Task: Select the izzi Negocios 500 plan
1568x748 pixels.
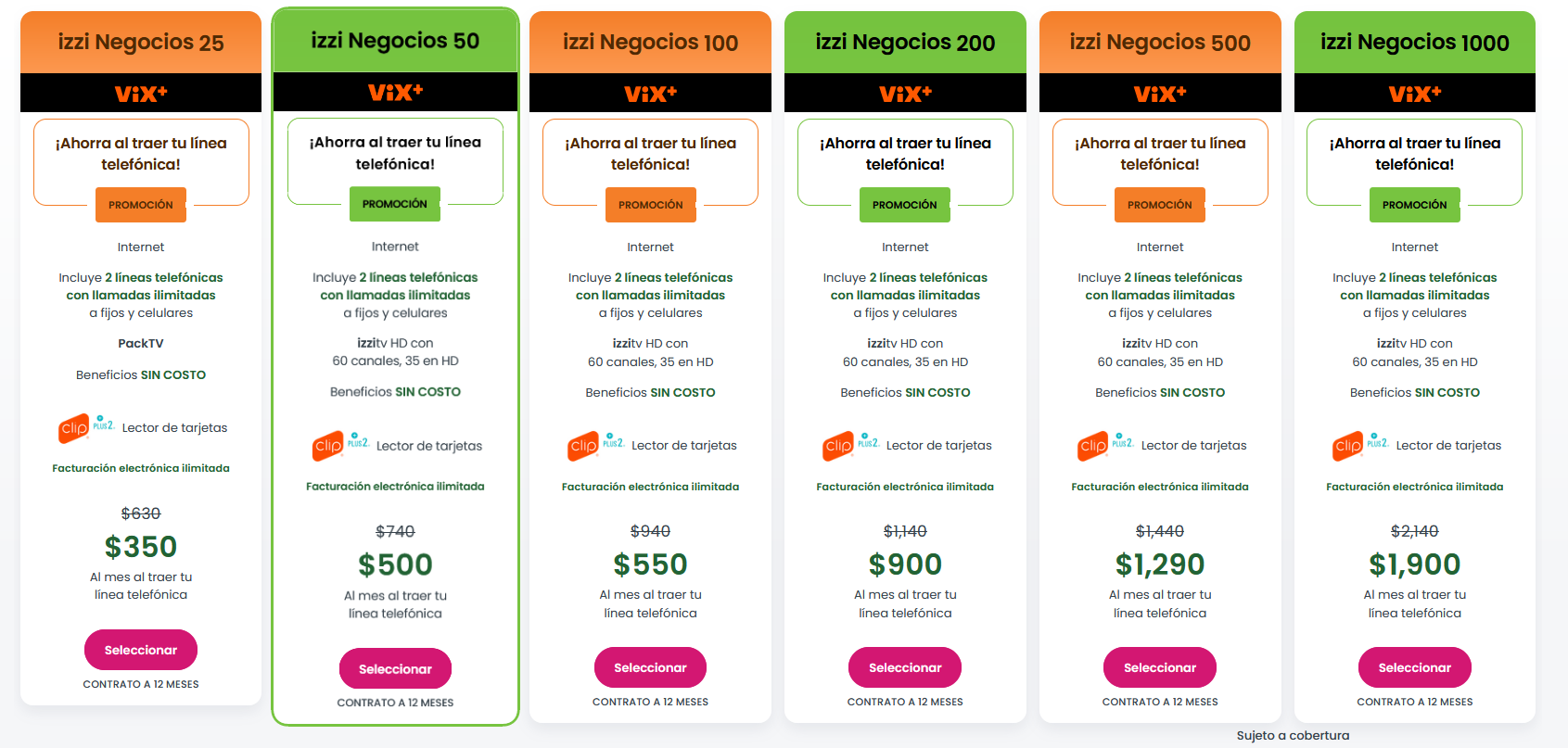Action: pos(1160,667)
